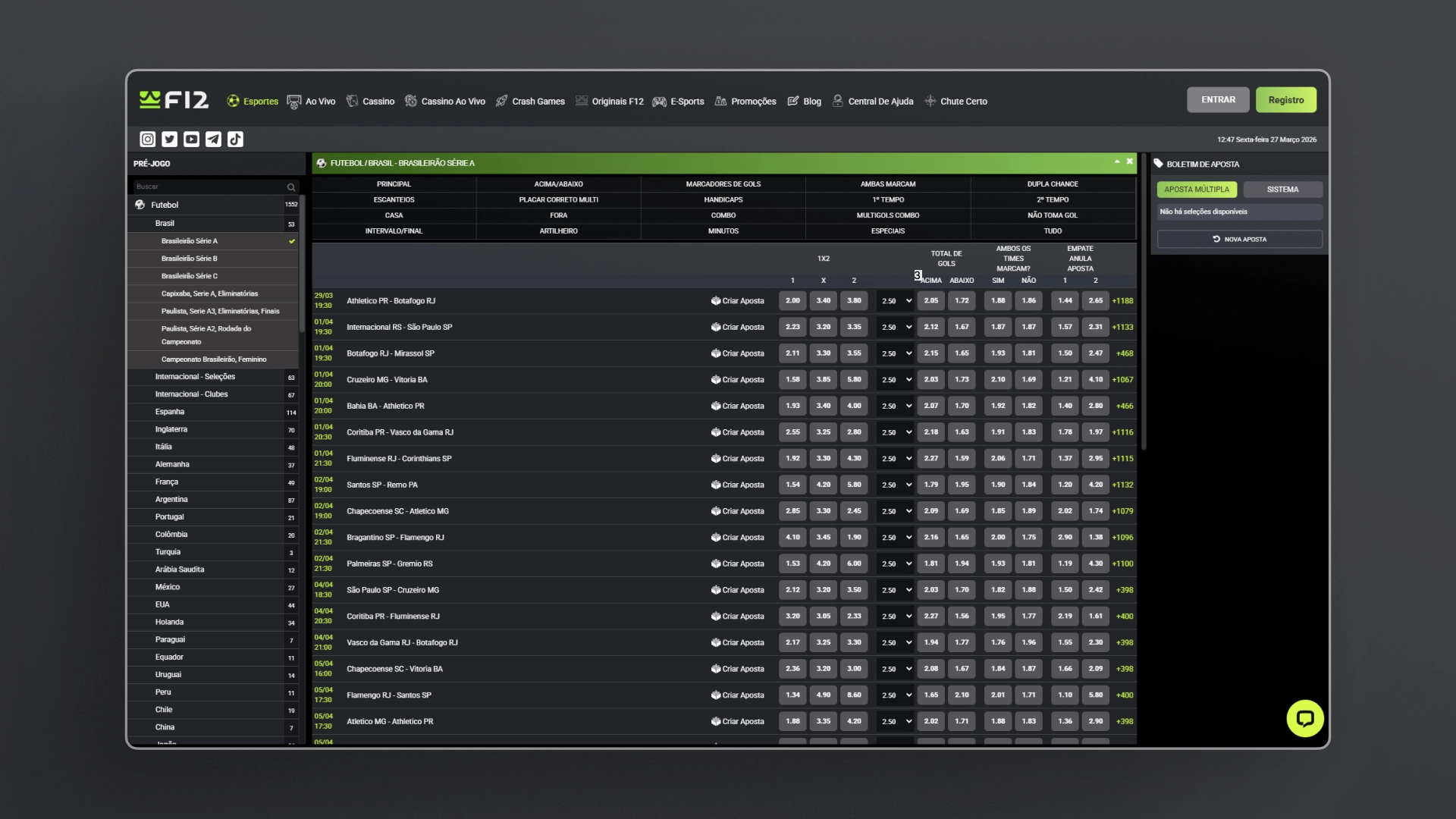The height and width of the screenshot is (819, 1456).
Task: Open goals line dropdown for Santos SP - Remo PA
Action: click(896, 485)
